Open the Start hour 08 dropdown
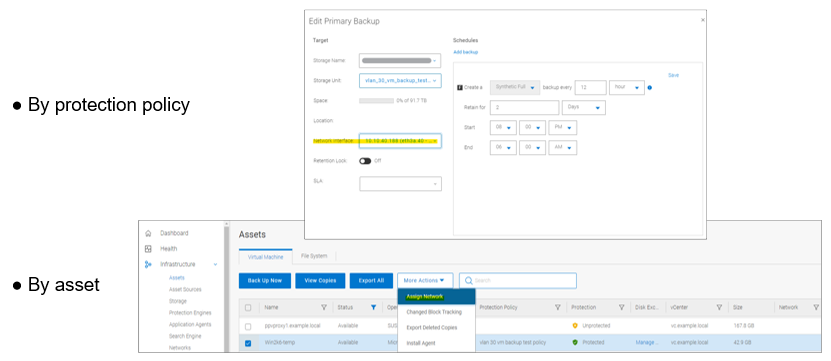831x361 pixels. (x=503, y=128)
